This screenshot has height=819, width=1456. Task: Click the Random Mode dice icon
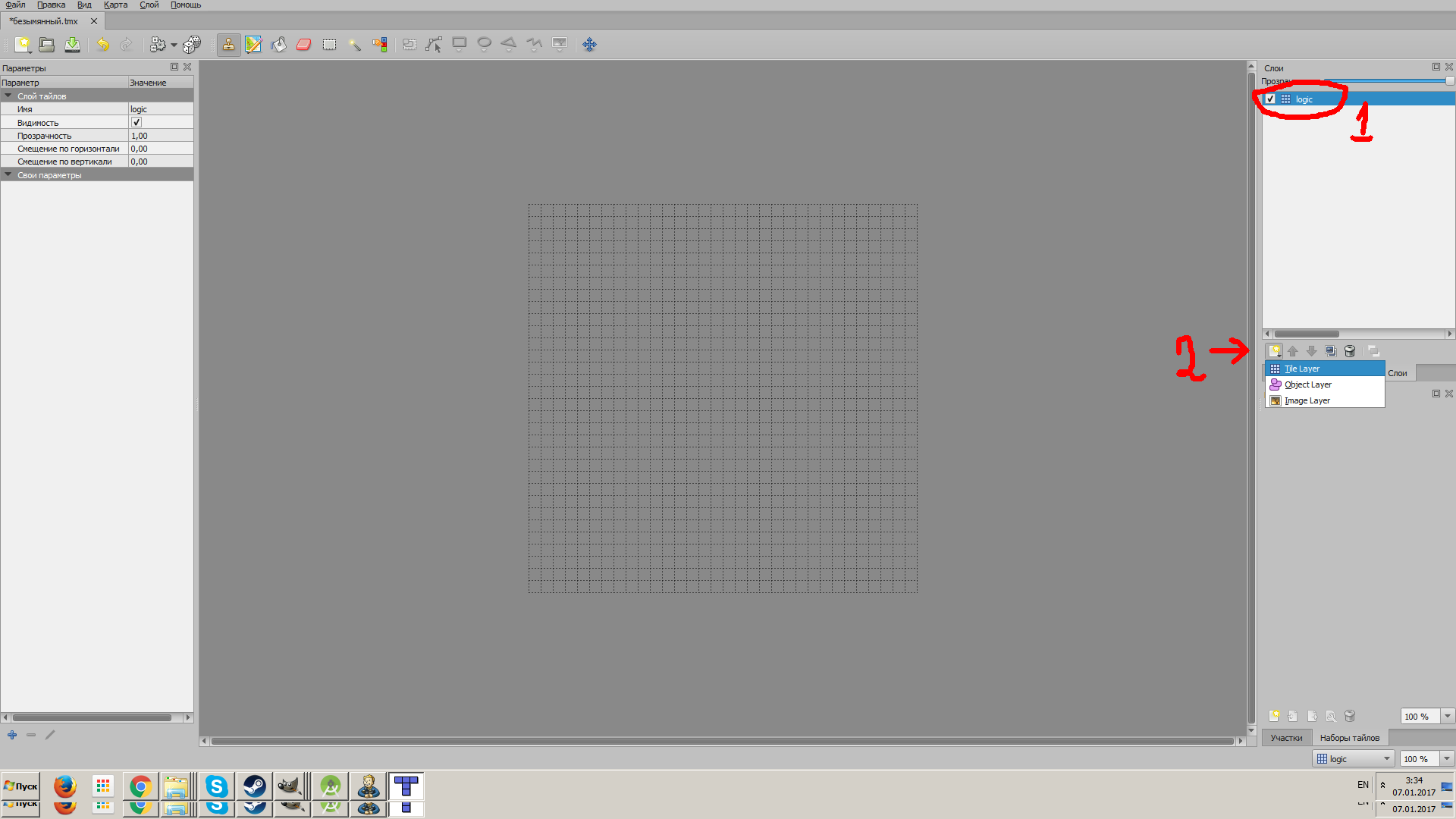click(192, 45)
